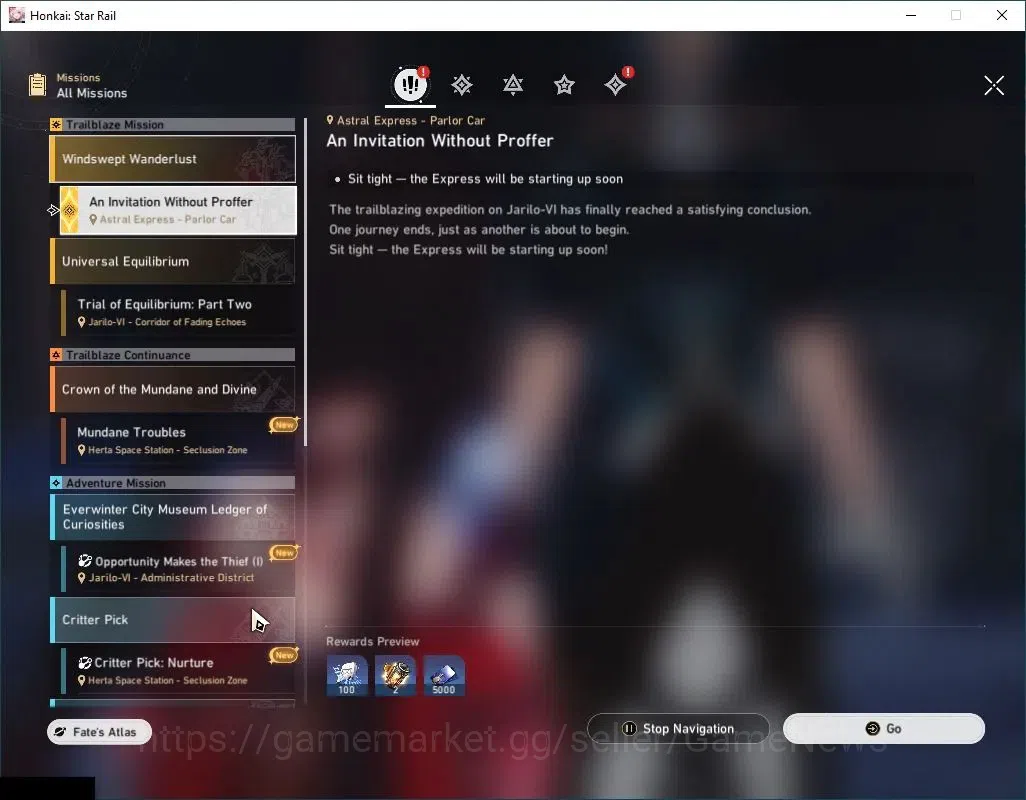The width and height of the screenshot is (1026, 800).
Task: Minimize the Honkai: Star Rail window
Action: [911, 15]
